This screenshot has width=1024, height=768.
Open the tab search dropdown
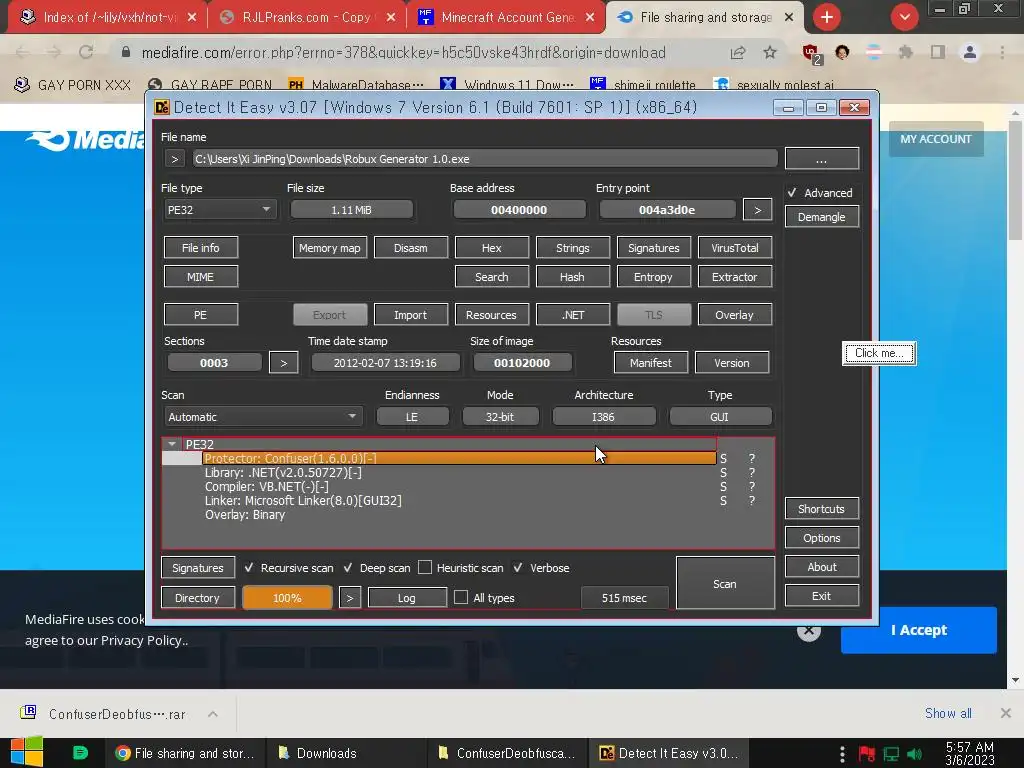[904, 18]
